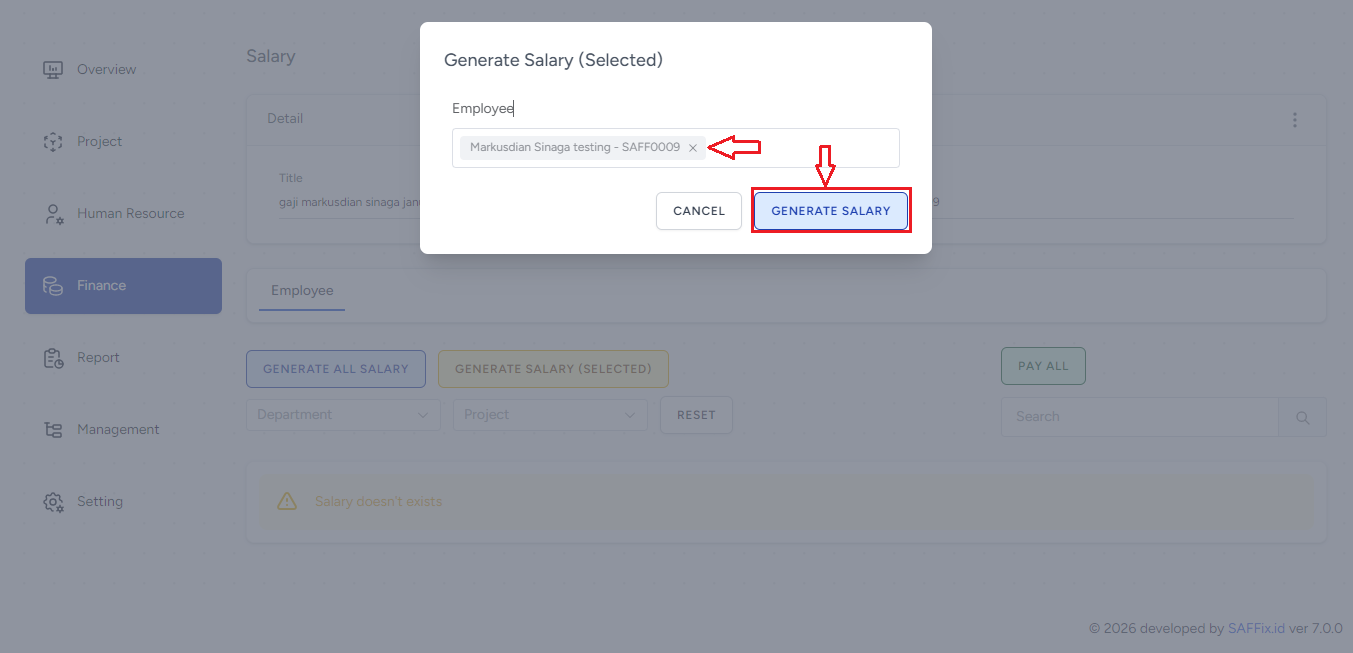The image size is (1353, 653).
Task: Open the three-dot options menu in Detail
Action: click(x=1295, y=120)
